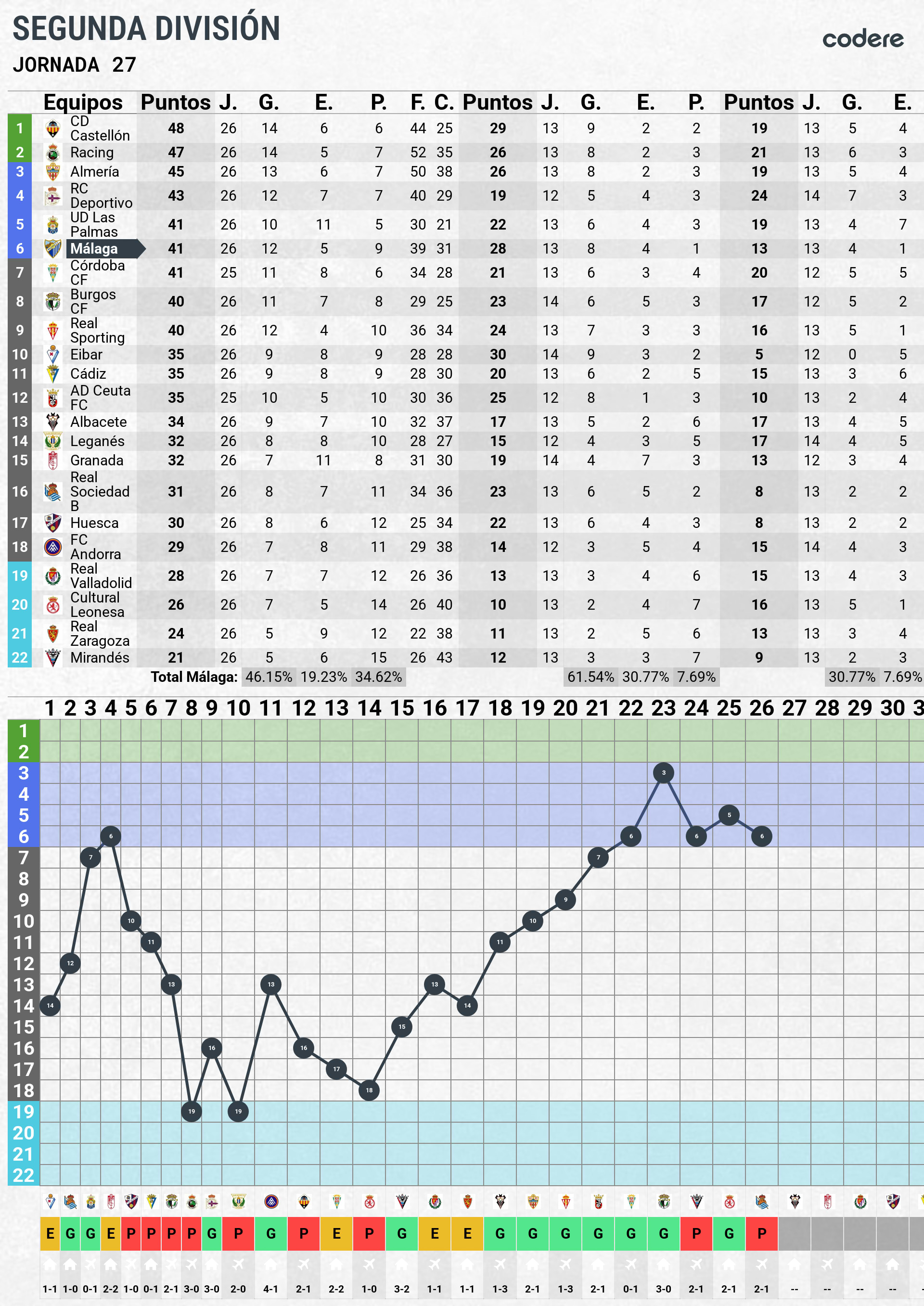Click the Albacete crest in the standings table
This screenshot has height=1306, width=924.
pos(53,422)
